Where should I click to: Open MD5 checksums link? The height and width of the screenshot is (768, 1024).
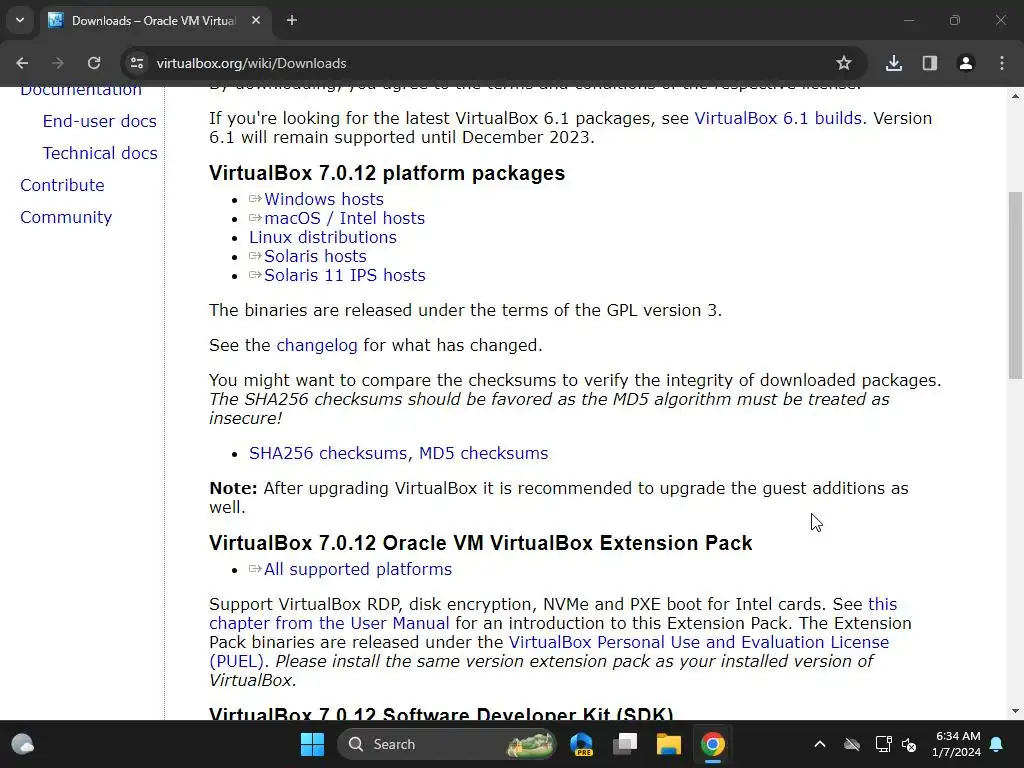coord(483,453)
